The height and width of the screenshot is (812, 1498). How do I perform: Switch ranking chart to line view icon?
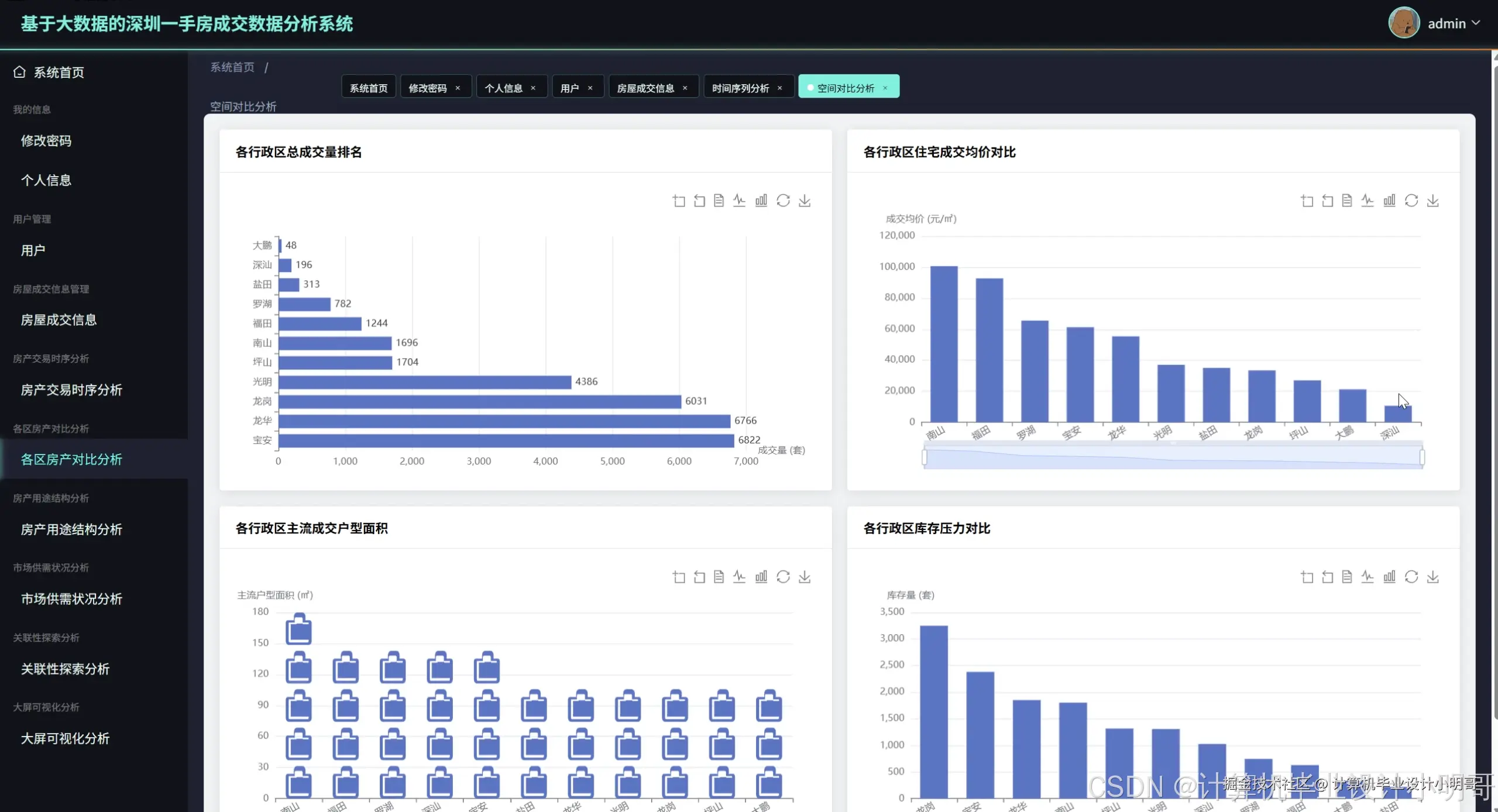[739, 201]
